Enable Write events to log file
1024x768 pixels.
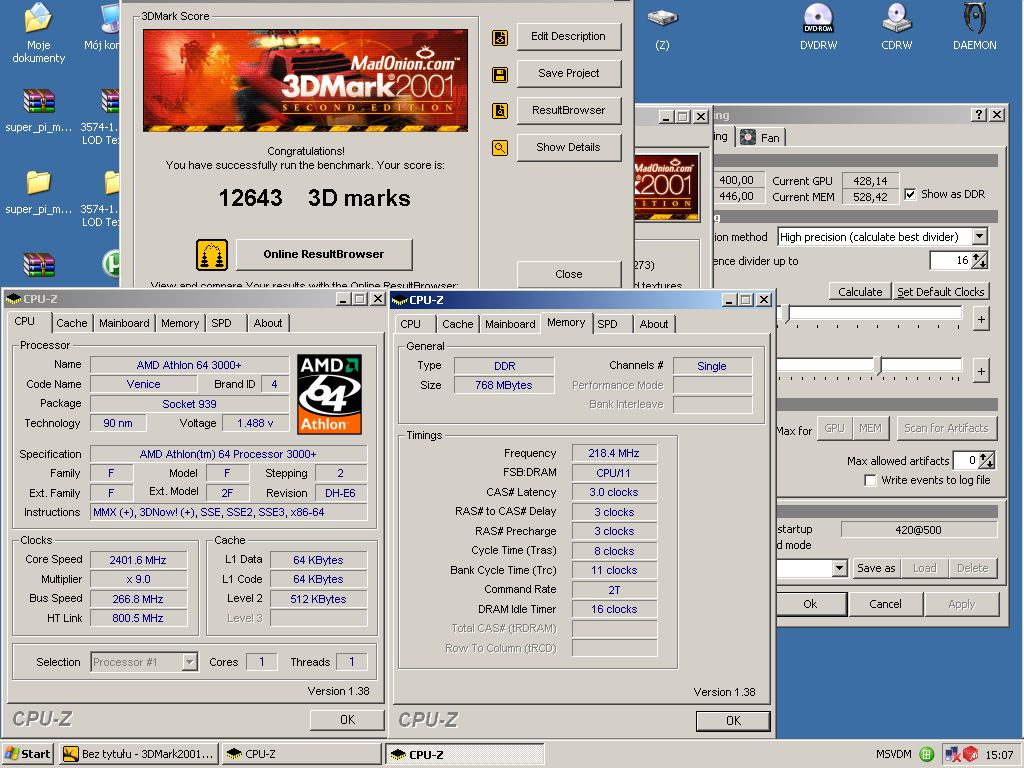point(870,480)
